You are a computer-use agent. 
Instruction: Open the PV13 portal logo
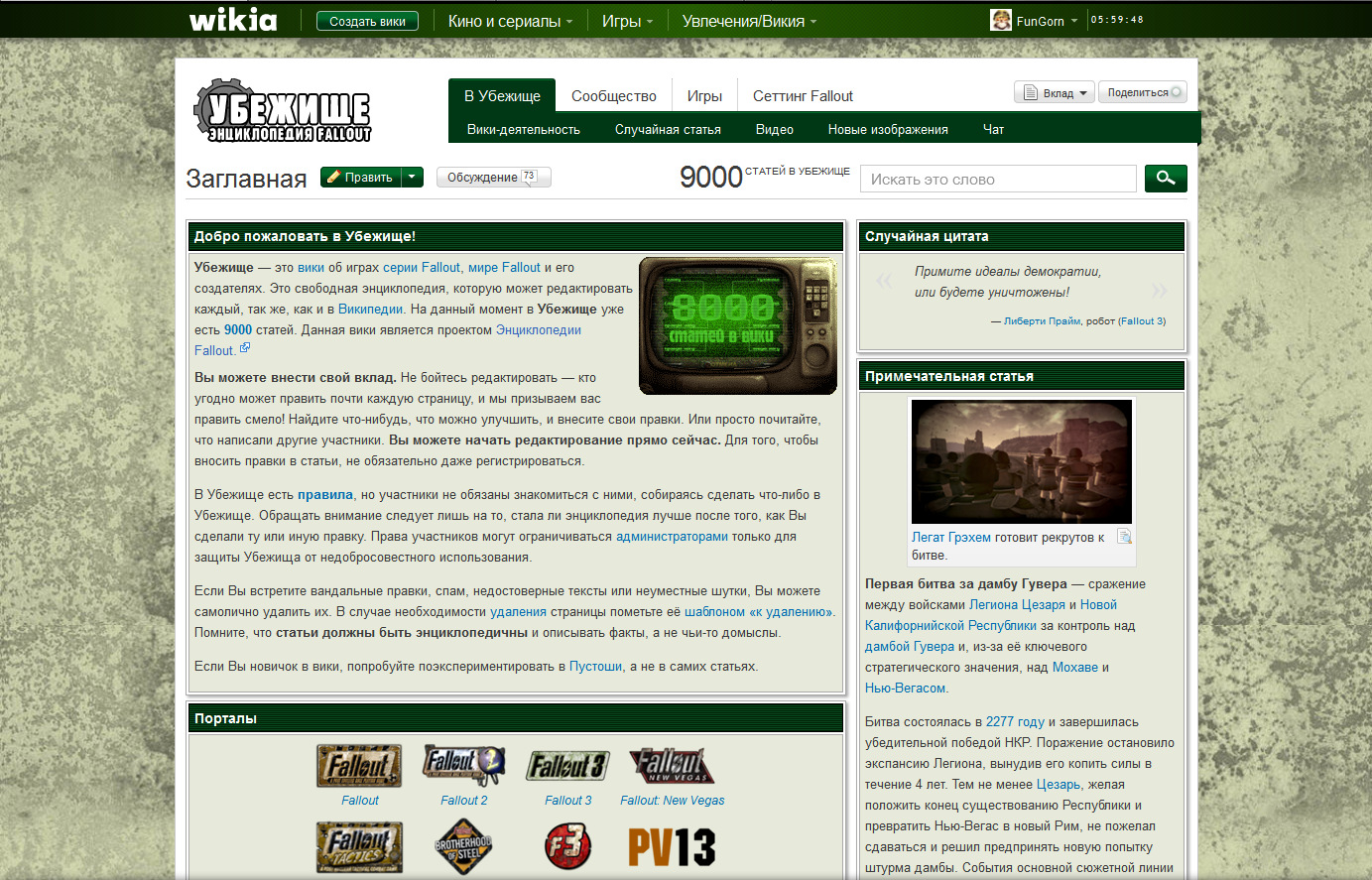point(672,847)
